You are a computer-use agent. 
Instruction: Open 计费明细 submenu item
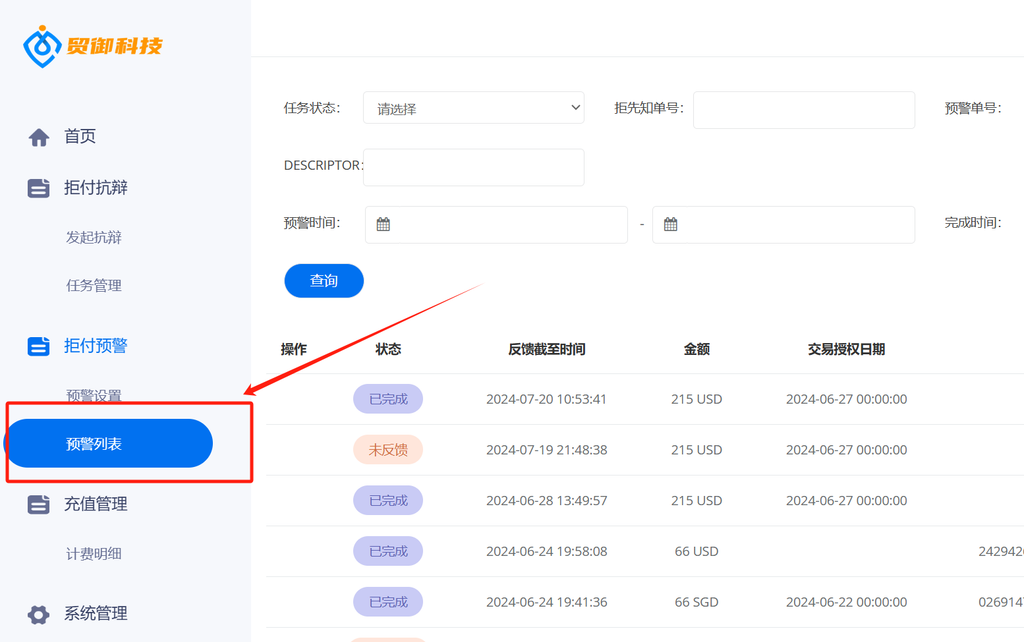click(93, 554)
